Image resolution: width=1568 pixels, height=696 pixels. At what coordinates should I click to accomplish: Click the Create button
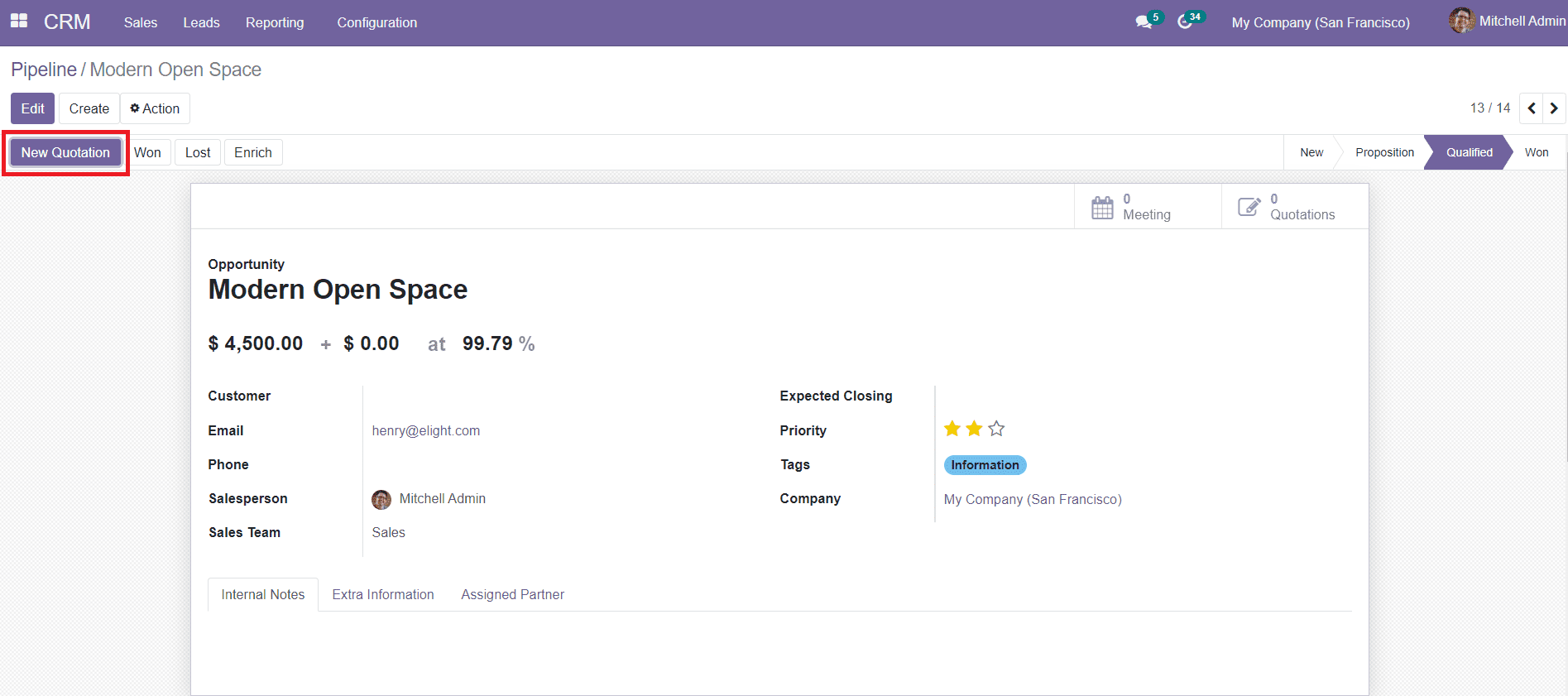pos(89,108)
